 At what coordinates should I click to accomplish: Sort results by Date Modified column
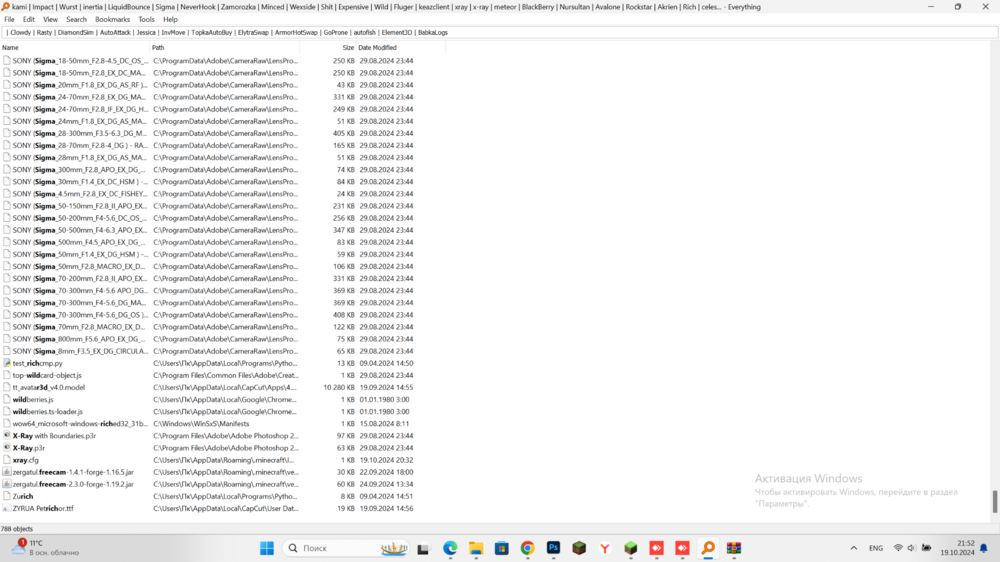[401, 48]
